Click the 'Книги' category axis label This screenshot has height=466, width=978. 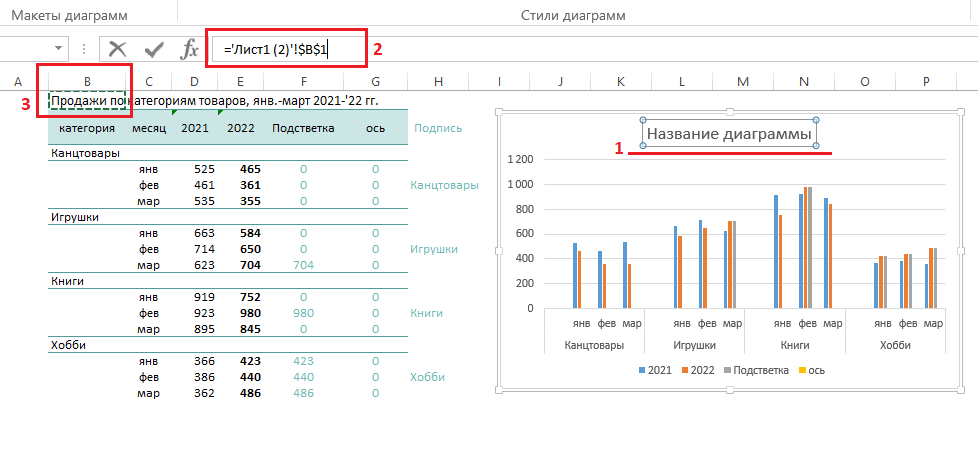tap(794, 344)
